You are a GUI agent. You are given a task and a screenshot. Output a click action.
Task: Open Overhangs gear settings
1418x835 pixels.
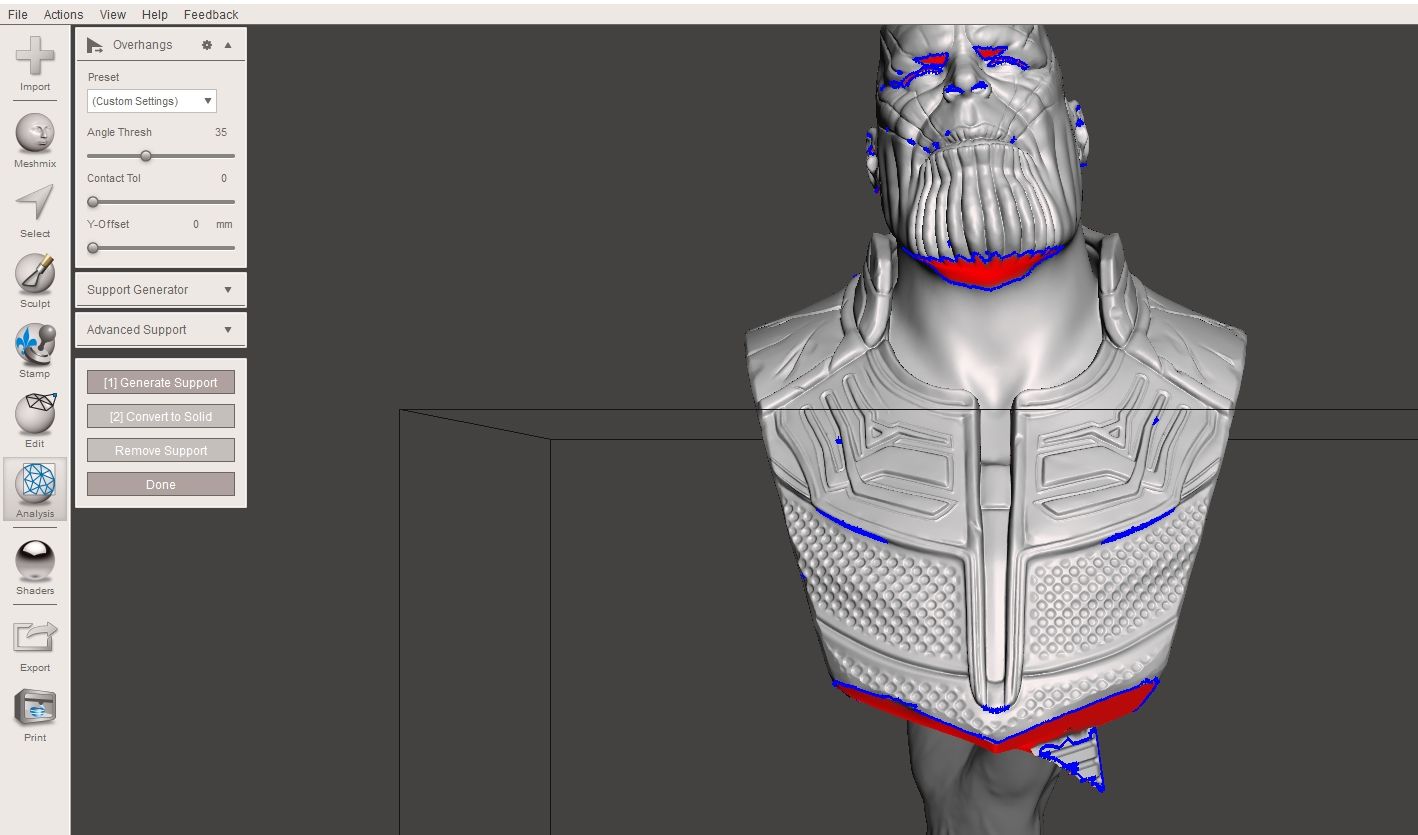tap(207, 45)
